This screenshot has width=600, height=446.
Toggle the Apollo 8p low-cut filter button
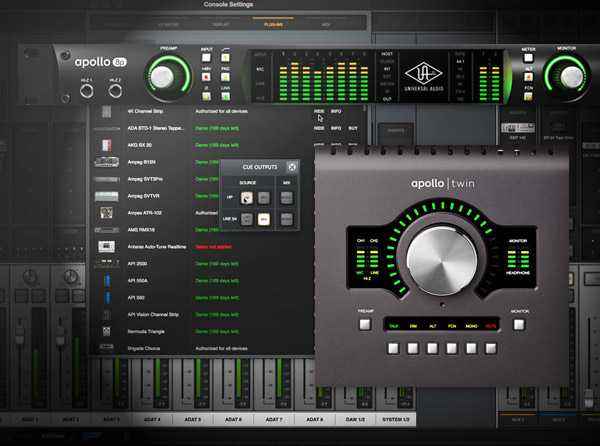click(225, 58)
